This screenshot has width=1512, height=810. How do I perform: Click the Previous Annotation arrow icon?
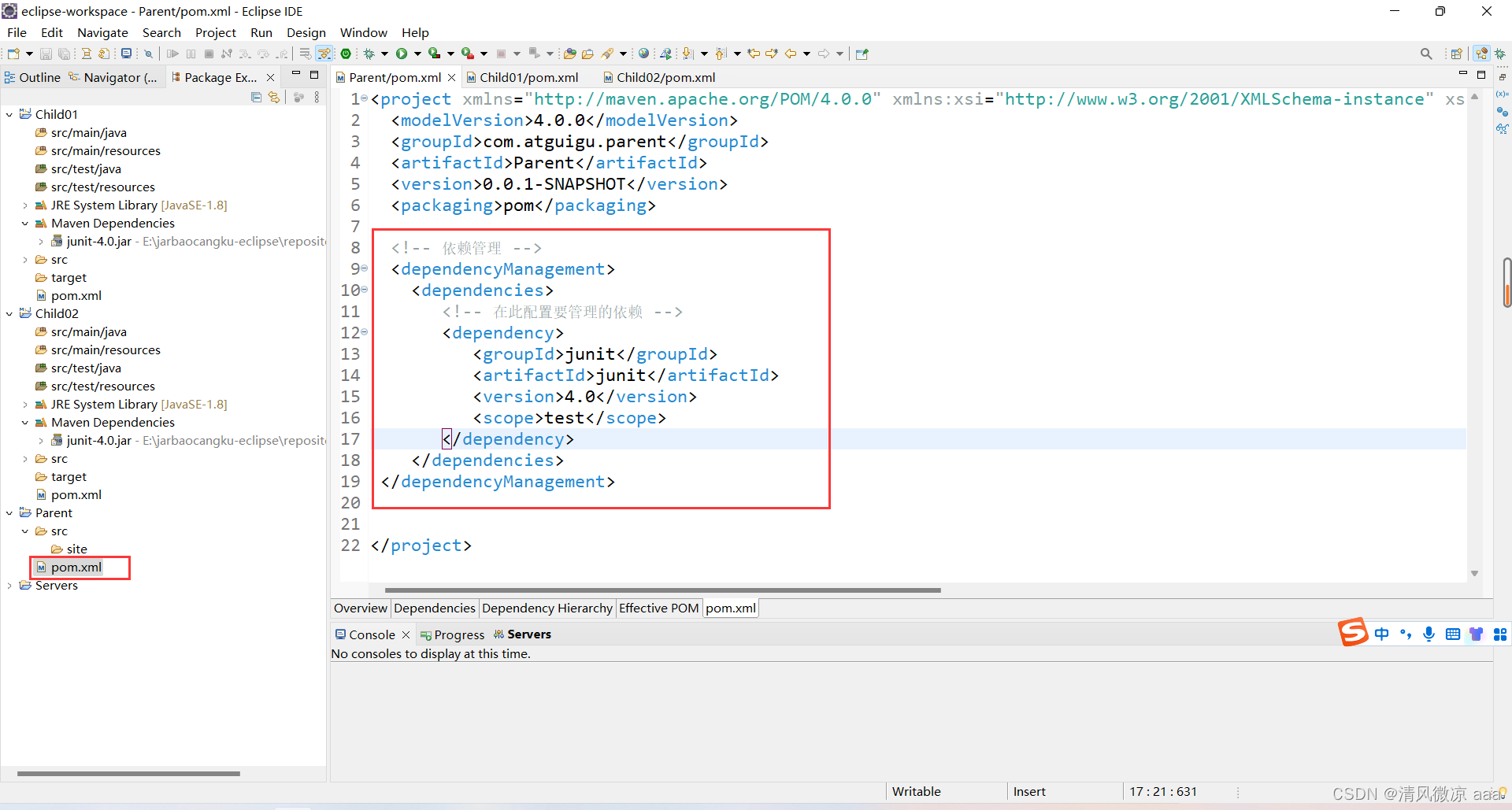tap(721, 54)
